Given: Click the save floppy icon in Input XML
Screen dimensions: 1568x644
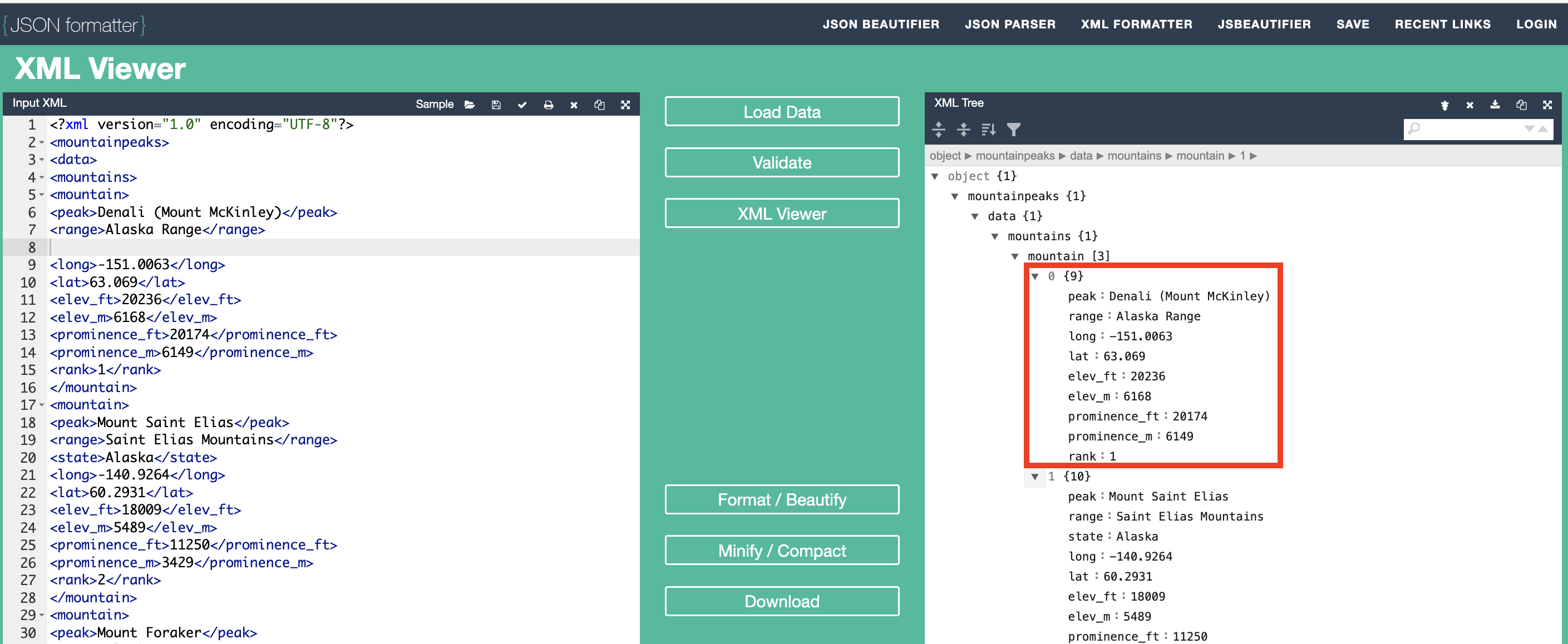Looking at the screenshot, I should coord(496,105).
